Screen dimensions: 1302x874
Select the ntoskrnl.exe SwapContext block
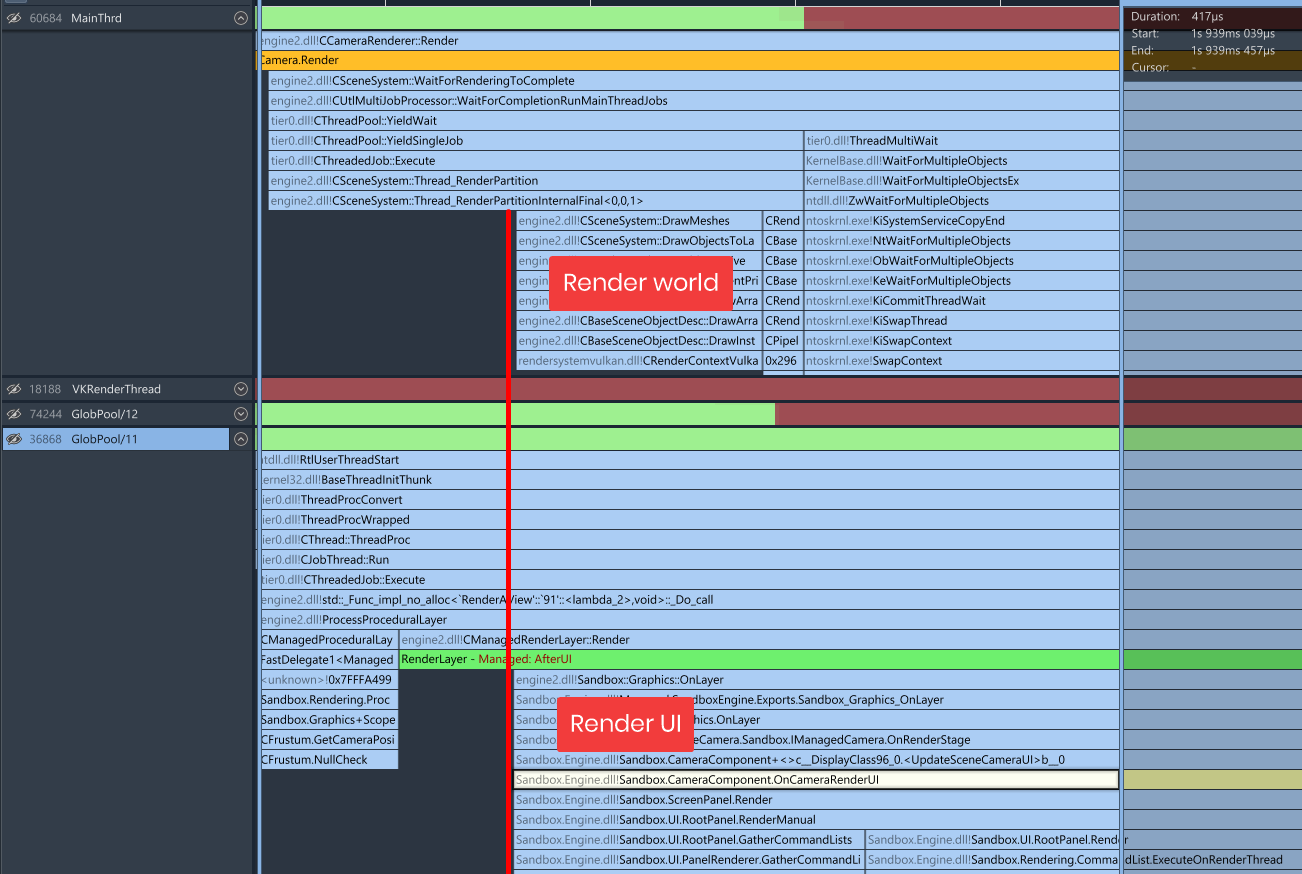point(960,360)
